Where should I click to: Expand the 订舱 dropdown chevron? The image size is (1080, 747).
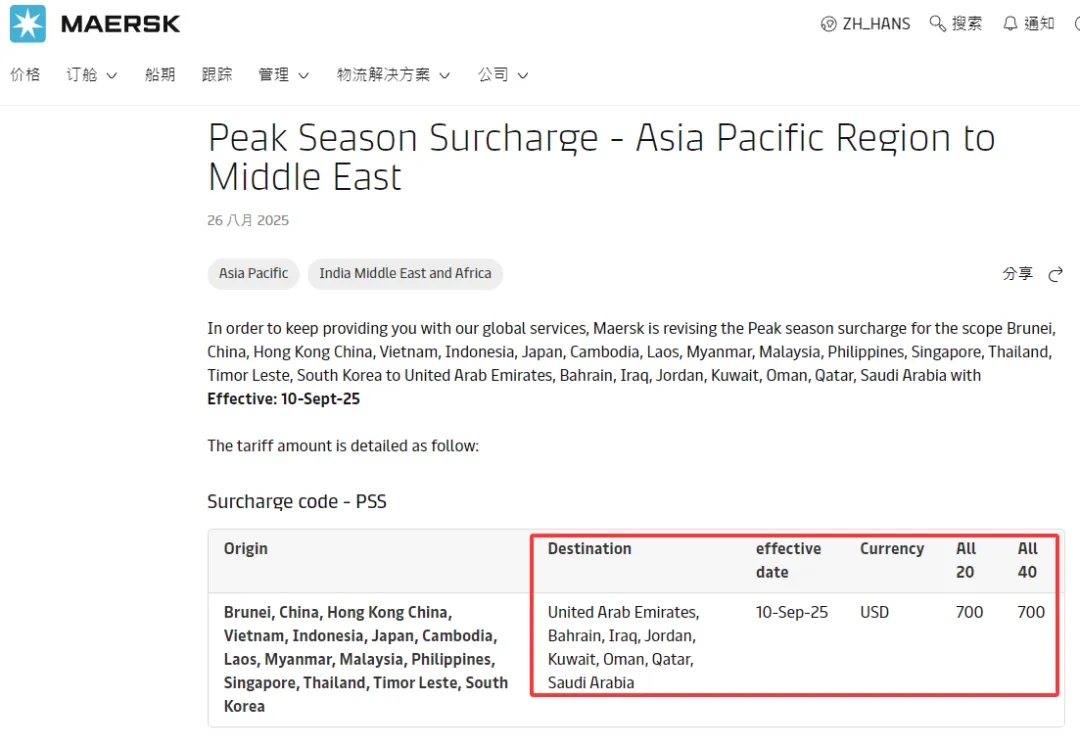tap(111, 75)
